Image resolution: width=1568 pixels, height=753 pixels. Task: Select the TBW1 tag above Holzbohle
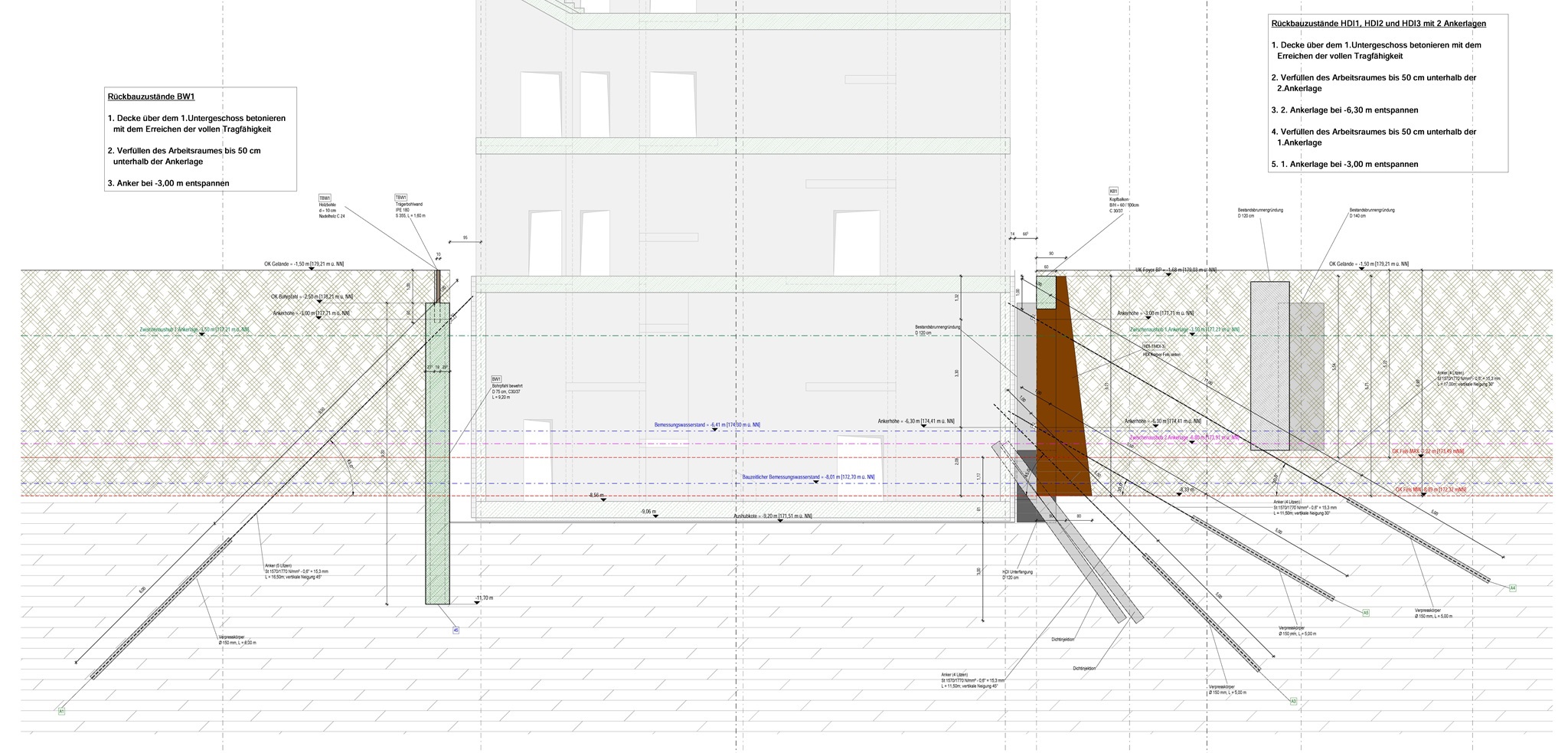325,198
